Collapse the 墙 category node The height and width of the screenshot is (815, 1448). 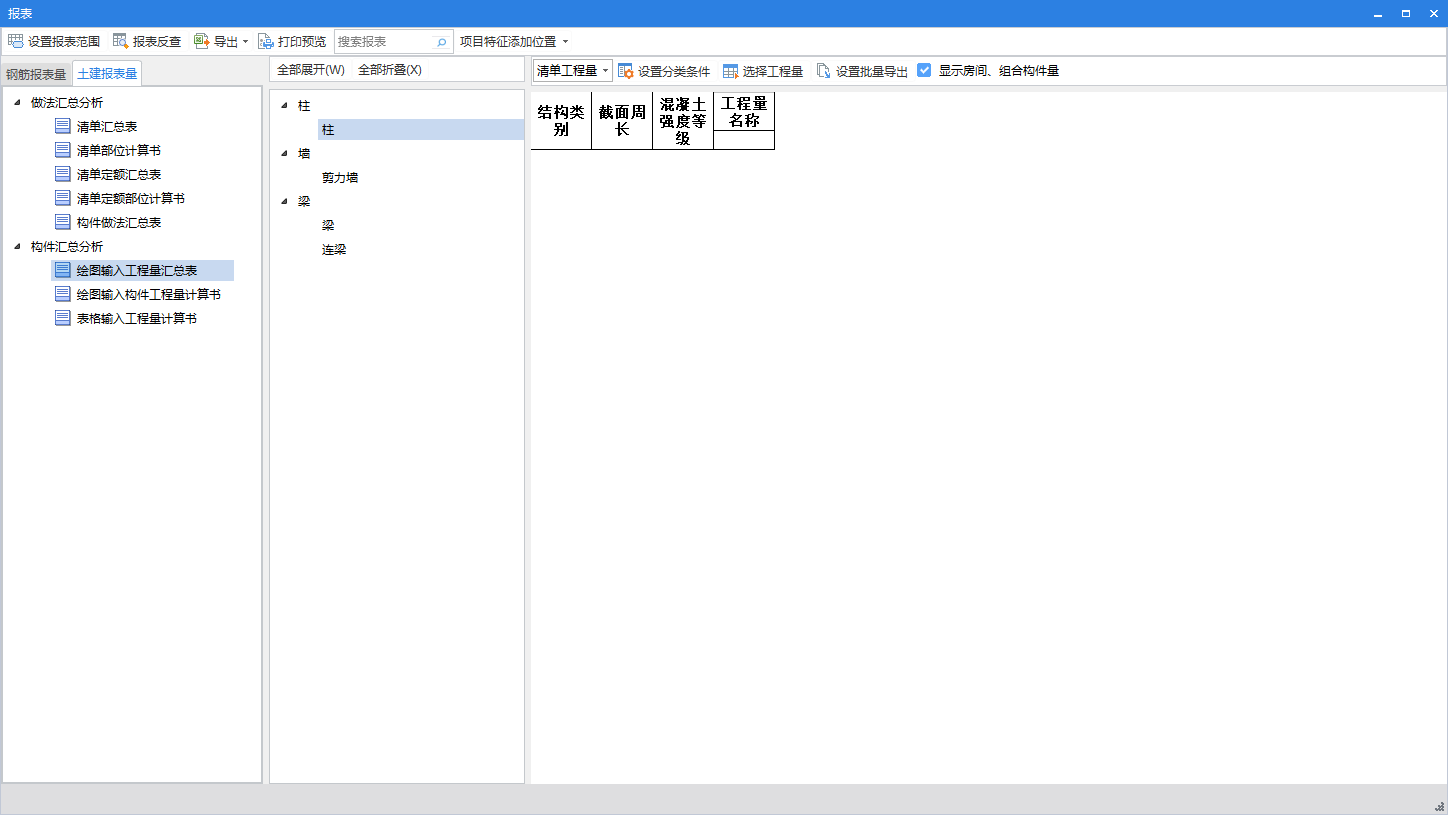click(285, 153)
